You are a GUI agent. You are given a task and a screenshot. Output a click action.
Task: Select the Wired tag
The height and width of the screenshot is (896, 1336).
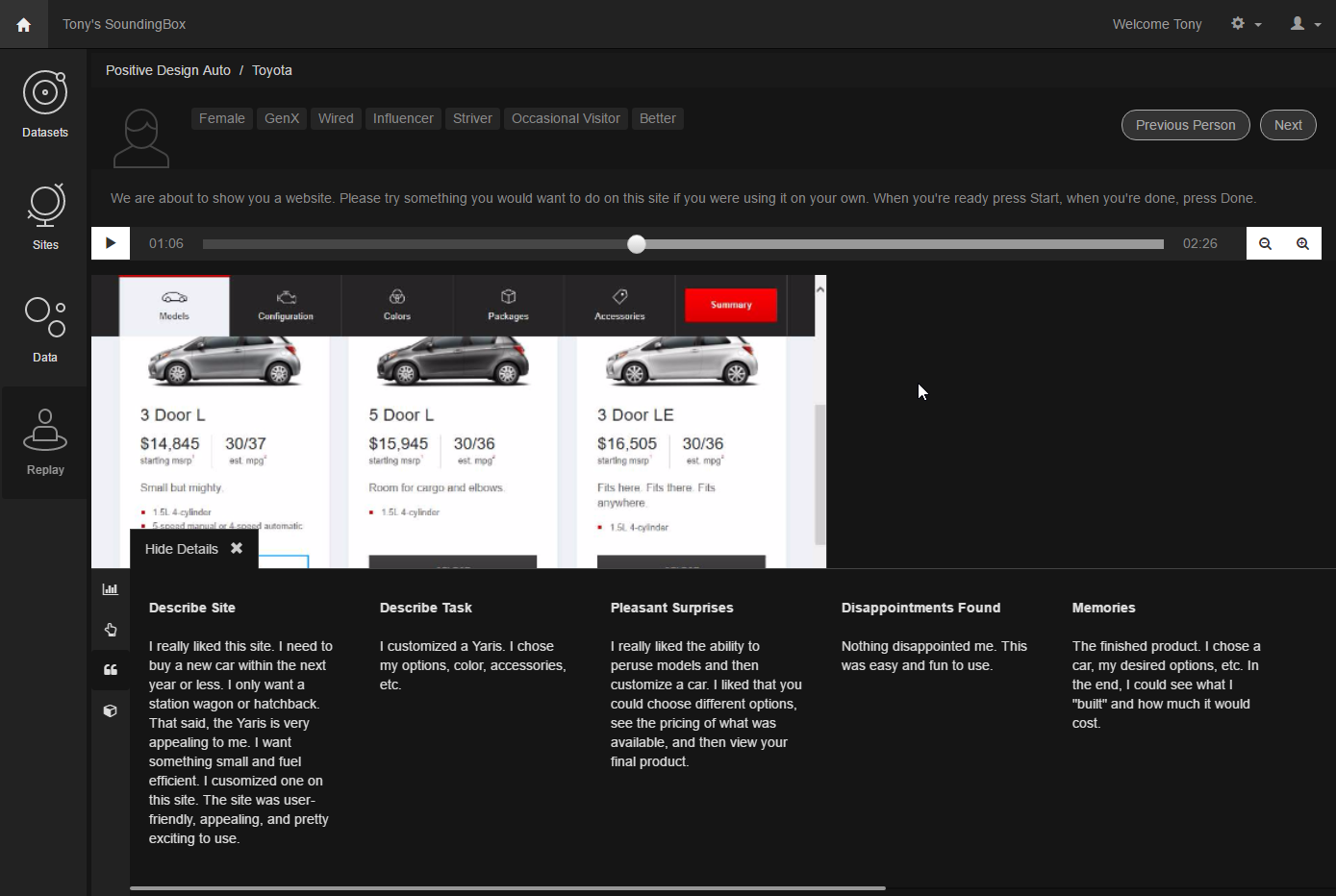pos(336,118)
